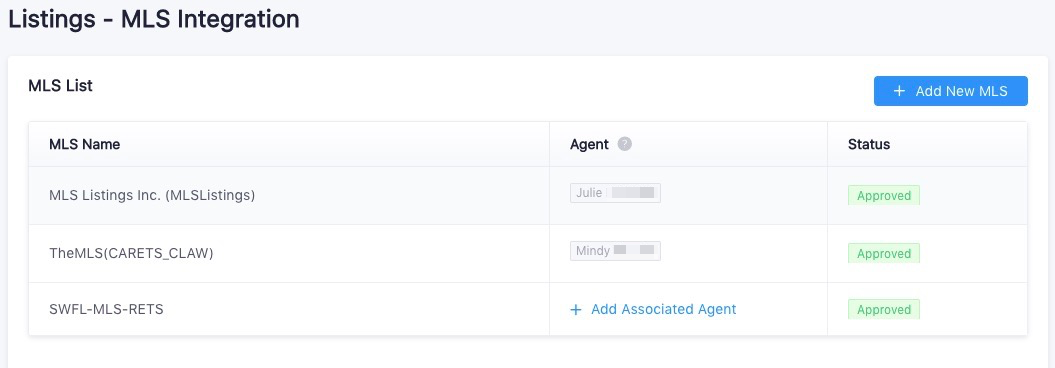Image resolution: width=1055 pixels, height=368 pixels.
Task: Click the plus icon in Add New MLS
Action: pyautogui.click(x=899, y=91)
